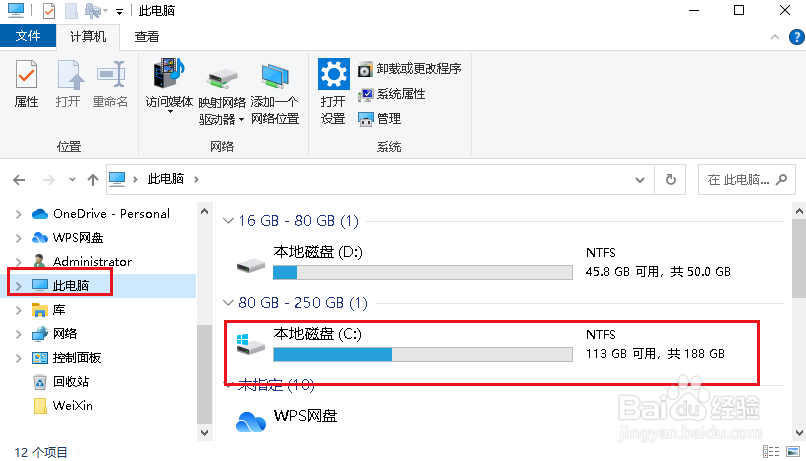Select 控制面板 in navigation pane
Screen dimensions: 806x461
77,358
